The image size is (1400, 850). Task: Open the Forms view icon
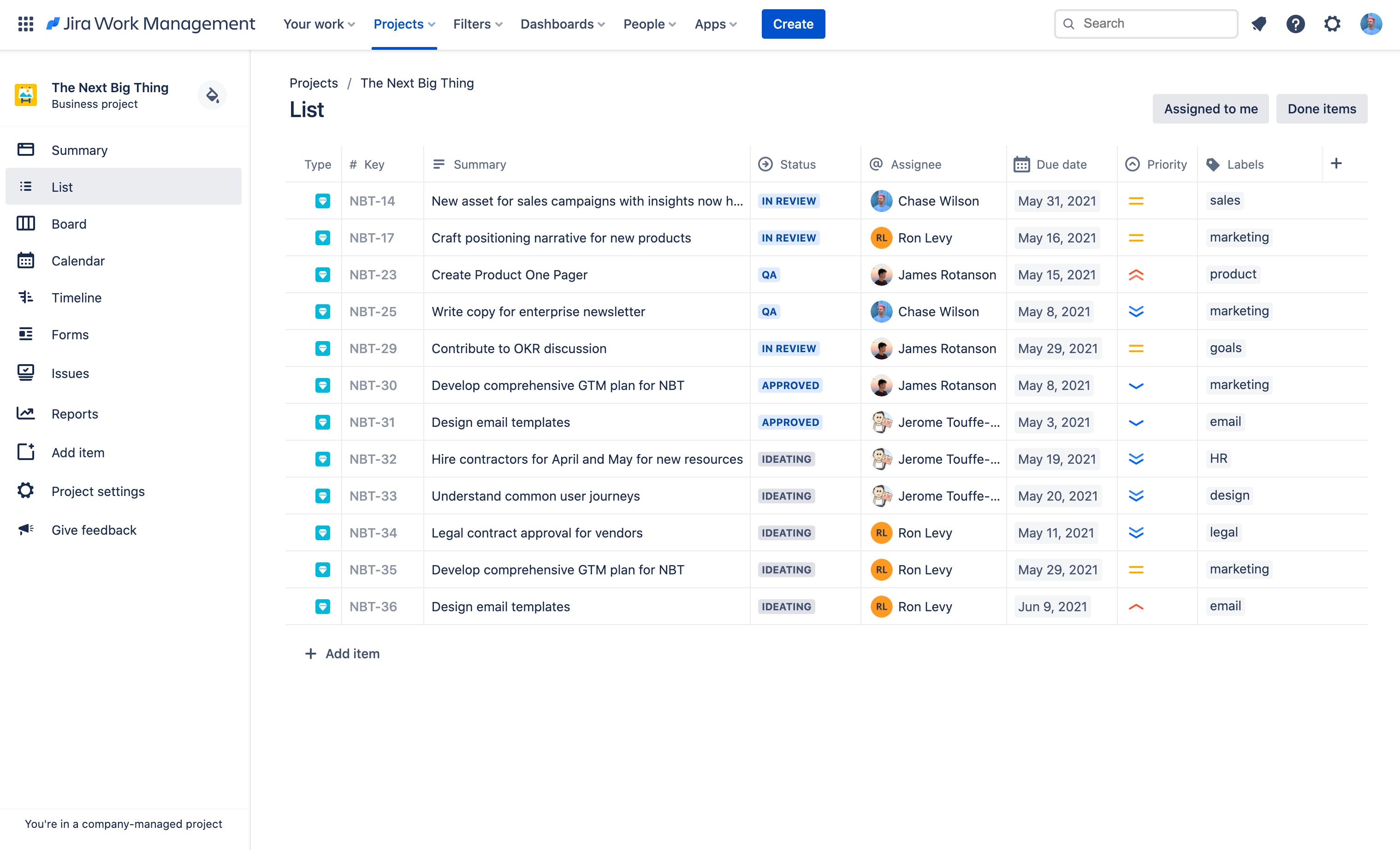point(25,335)
